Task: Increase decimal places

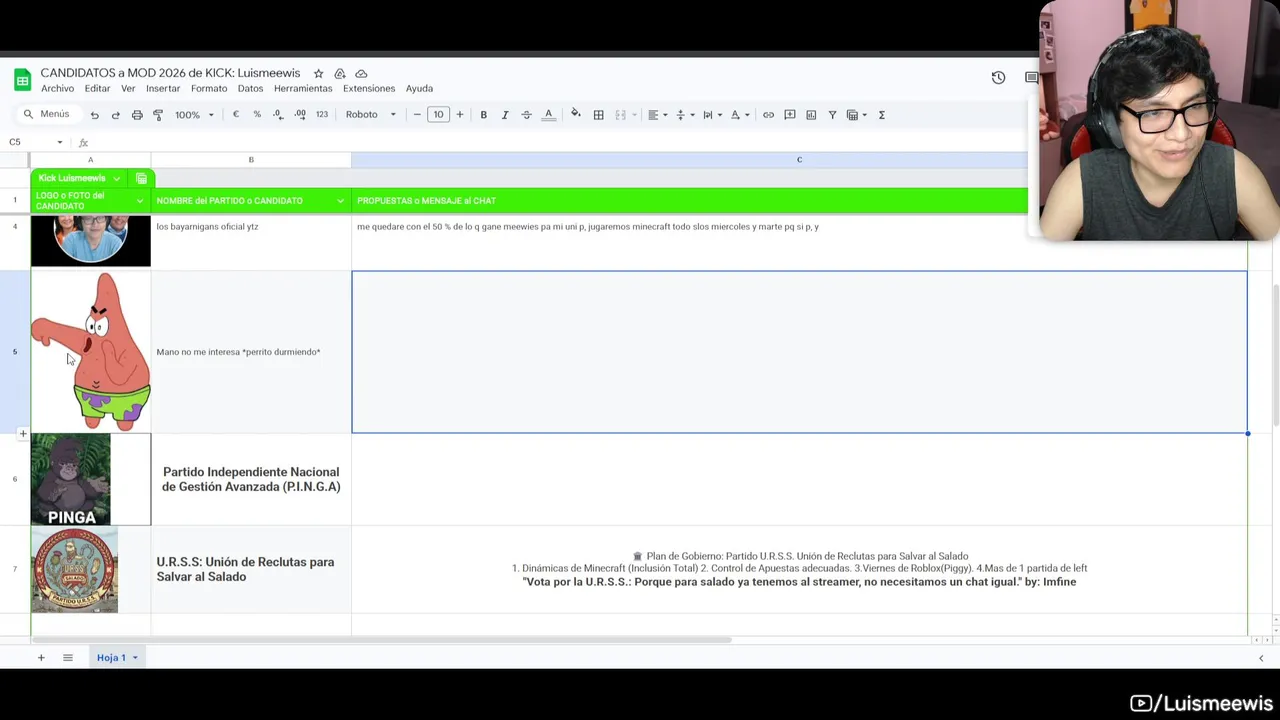Action: click(300, 114)
